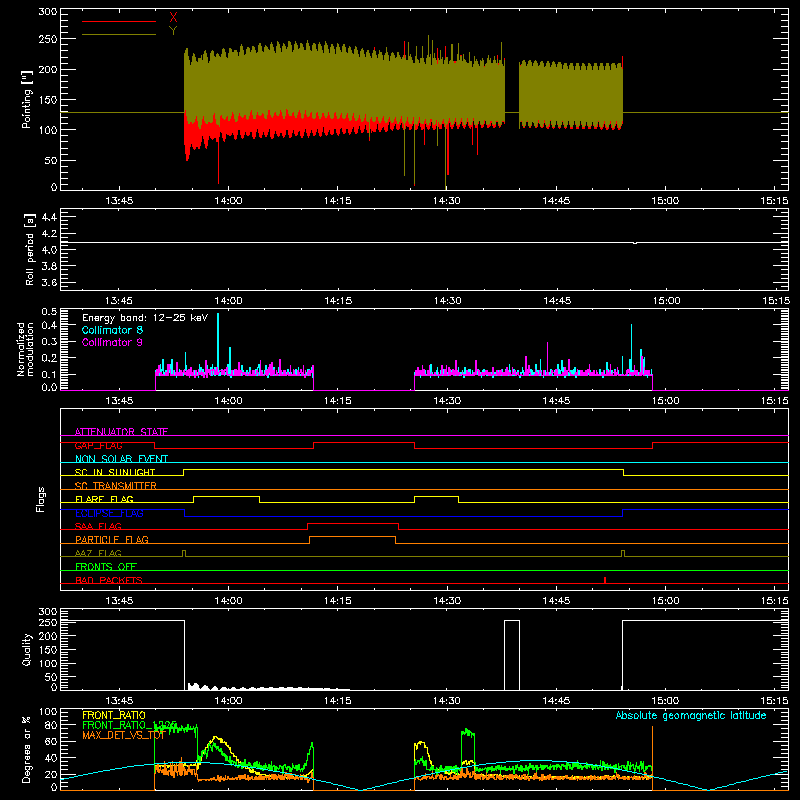Select the red X legend line sample
Screen dimensions: 800x800
pos(119,21)
